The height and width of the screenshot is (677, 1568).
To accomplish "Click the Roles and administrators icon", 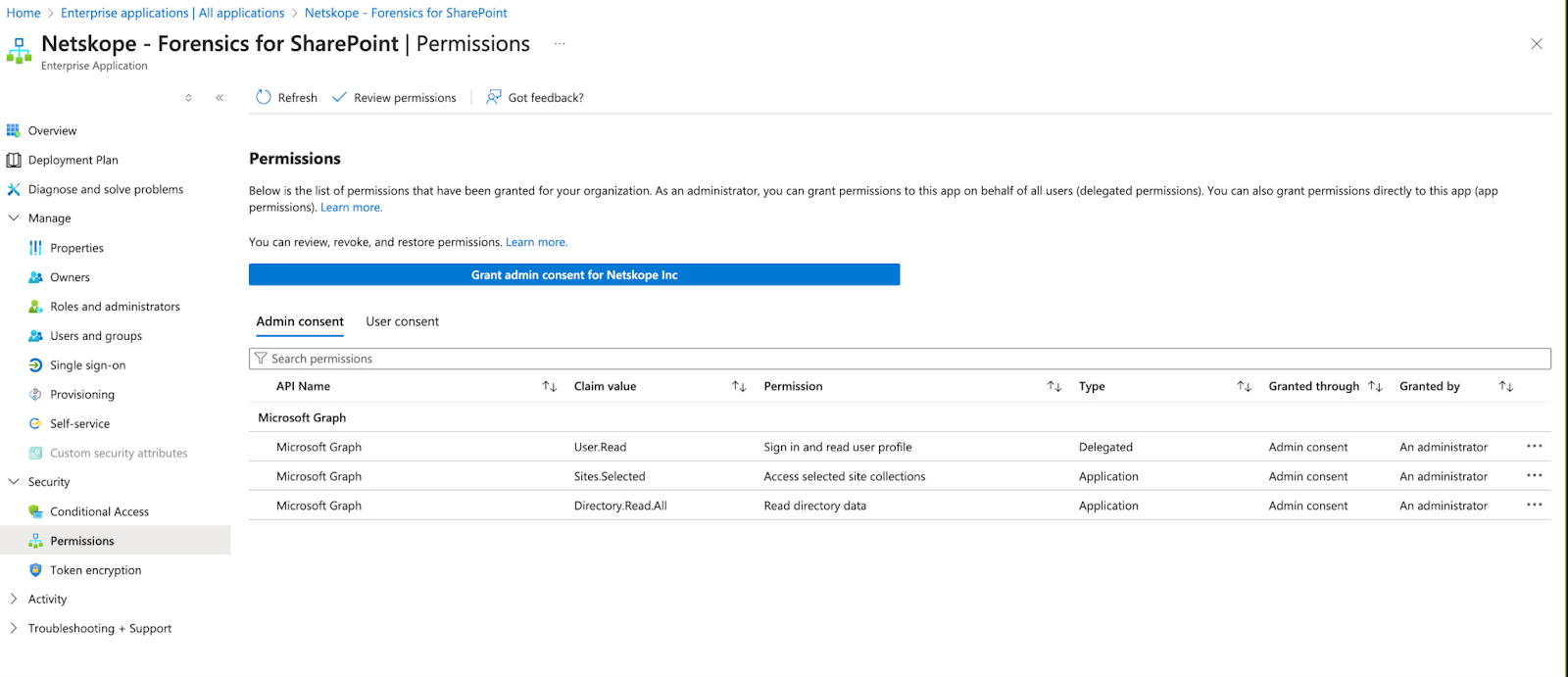I will (35, 307).
